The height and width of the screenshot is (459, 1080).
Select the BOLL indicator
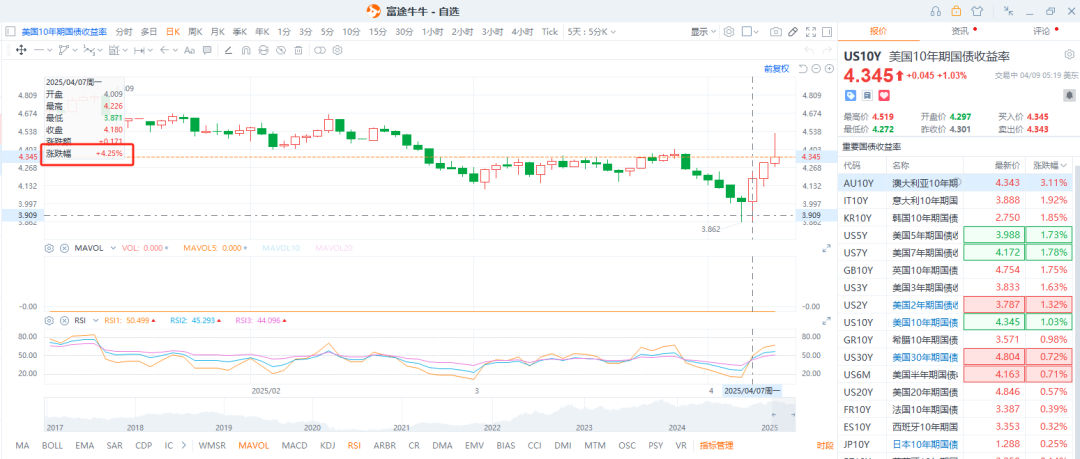tap(52, 446)
